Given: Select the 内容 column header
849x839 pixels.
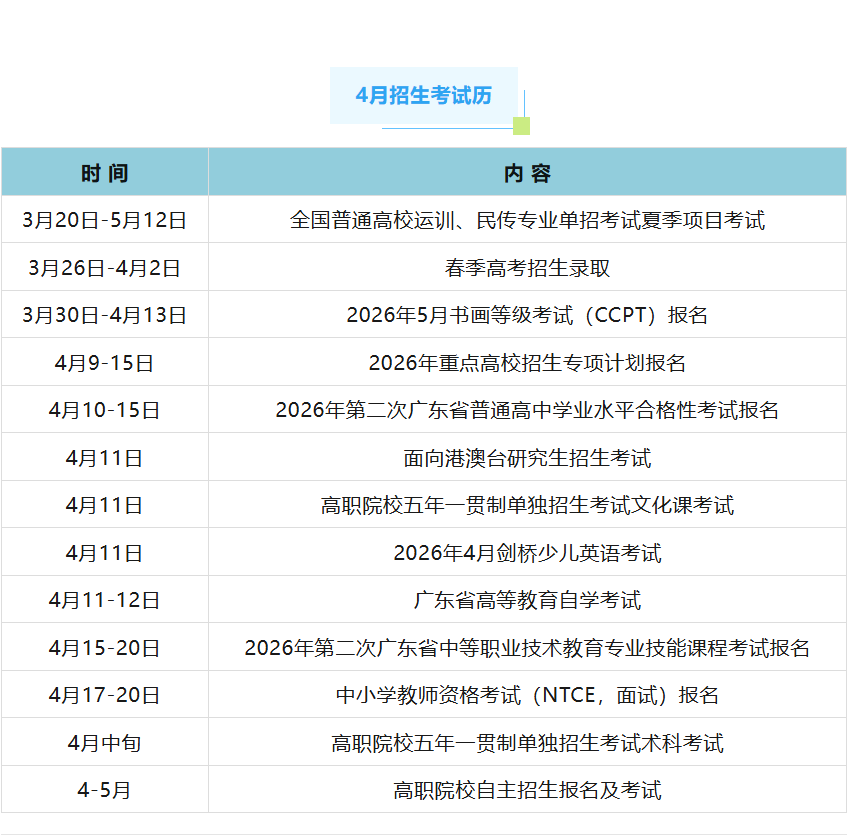Looking at the screenshot, I should click(x=527, y=173).
